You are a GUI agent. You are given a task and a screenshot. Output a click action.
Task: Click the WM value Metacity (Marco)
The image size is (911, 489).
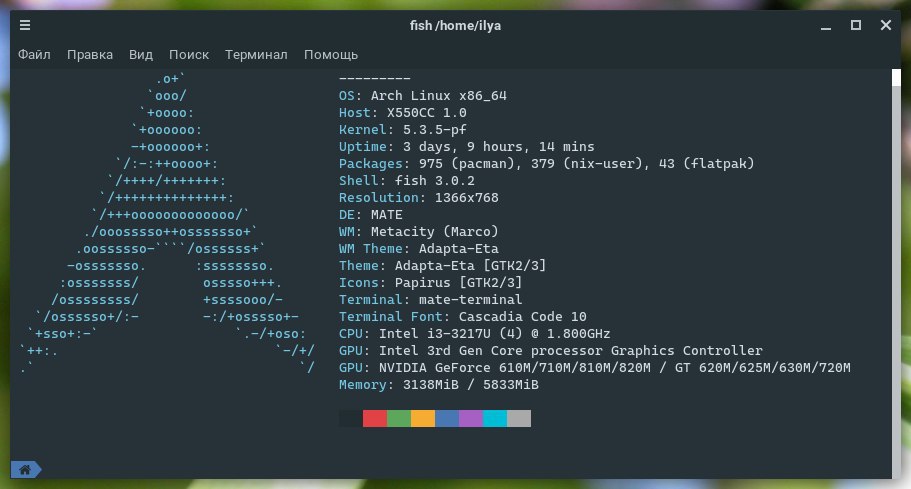(435, 232)
